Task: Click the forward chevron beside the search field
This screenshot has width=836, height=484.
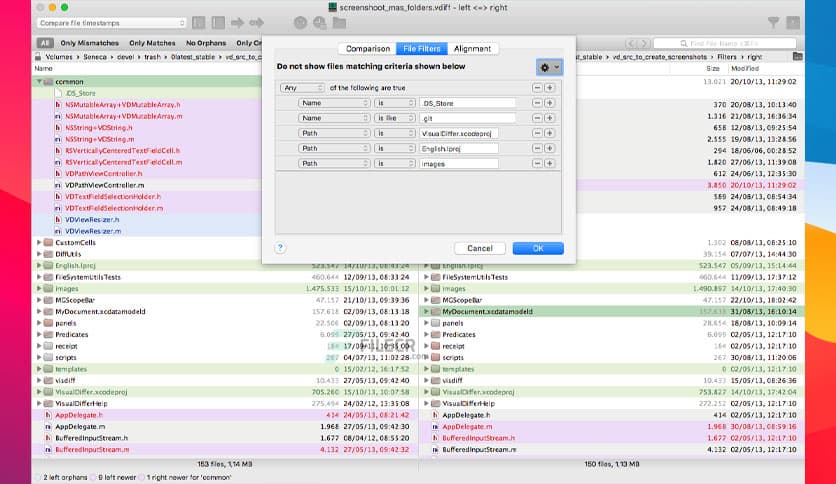Action: click(644, 43)
